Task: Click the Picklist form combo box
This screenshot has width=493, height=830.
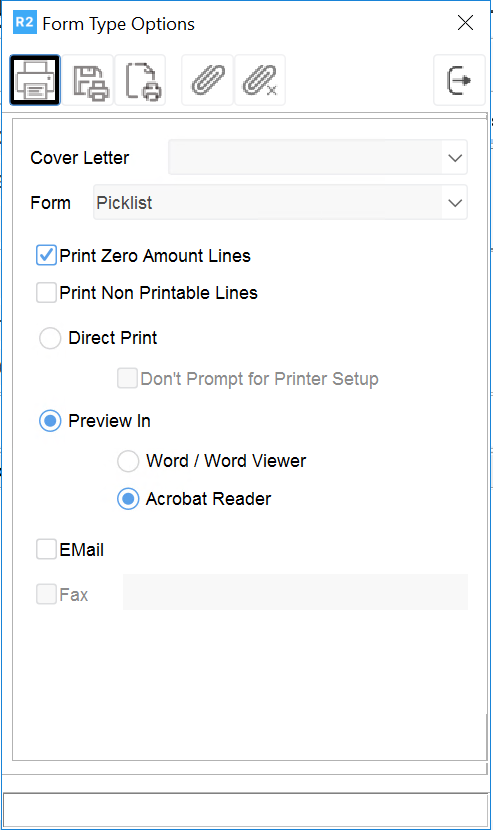Action: [x=280, y=202]
